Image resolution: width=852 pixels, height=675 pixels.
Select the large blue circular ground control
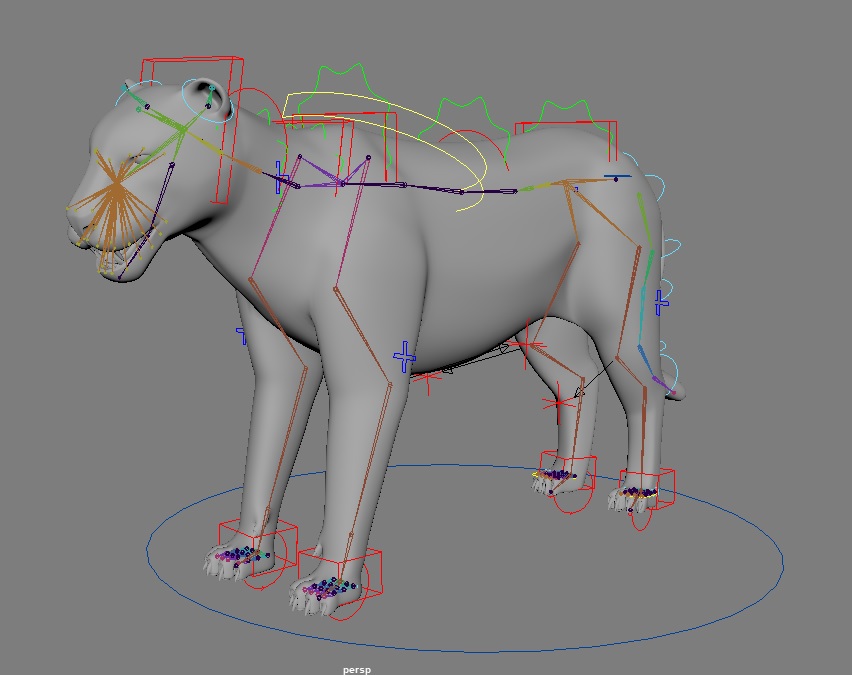pos(465,558)
